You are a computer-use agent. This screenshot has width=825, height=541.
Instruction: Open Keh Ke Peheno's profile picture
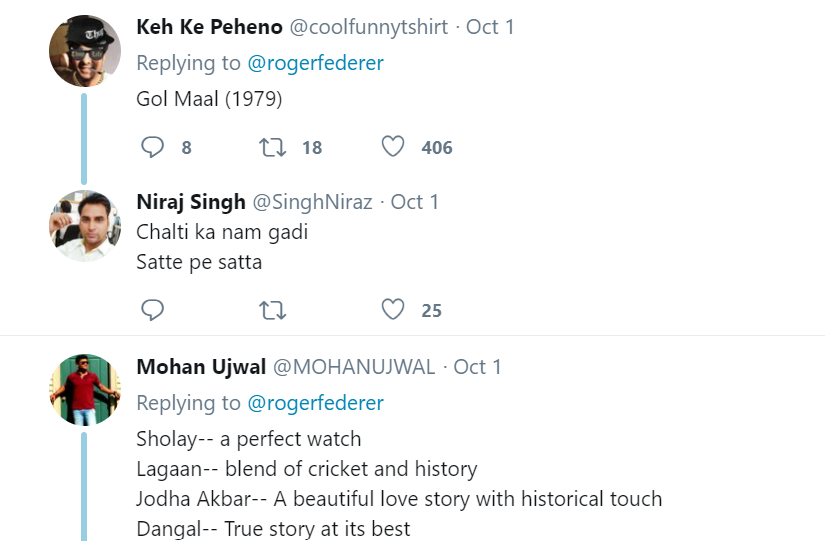click(x=85, y=51)
